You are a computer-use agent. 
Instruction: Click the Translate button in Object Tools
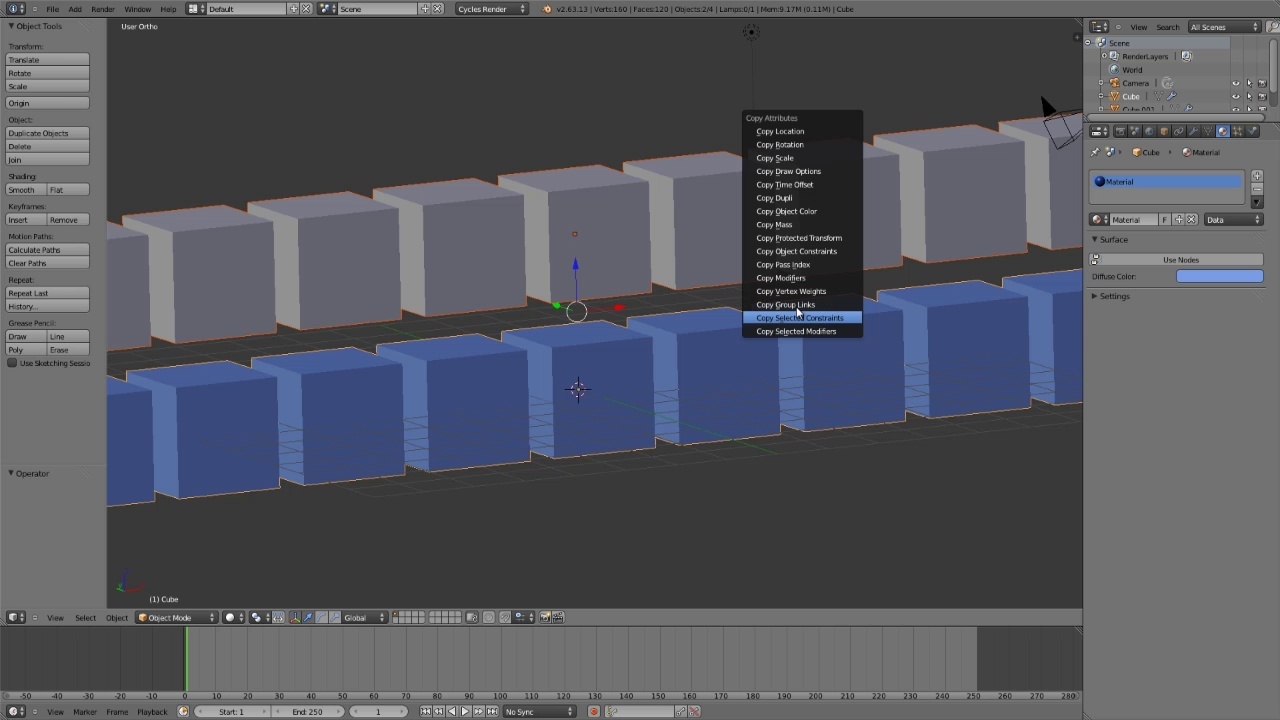pyautogui.click(x=47, y=59)
